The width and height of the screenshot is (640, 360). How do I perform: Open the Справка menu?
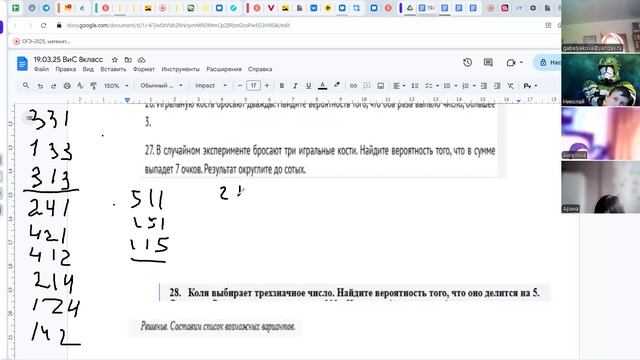[x=260, y=69]
